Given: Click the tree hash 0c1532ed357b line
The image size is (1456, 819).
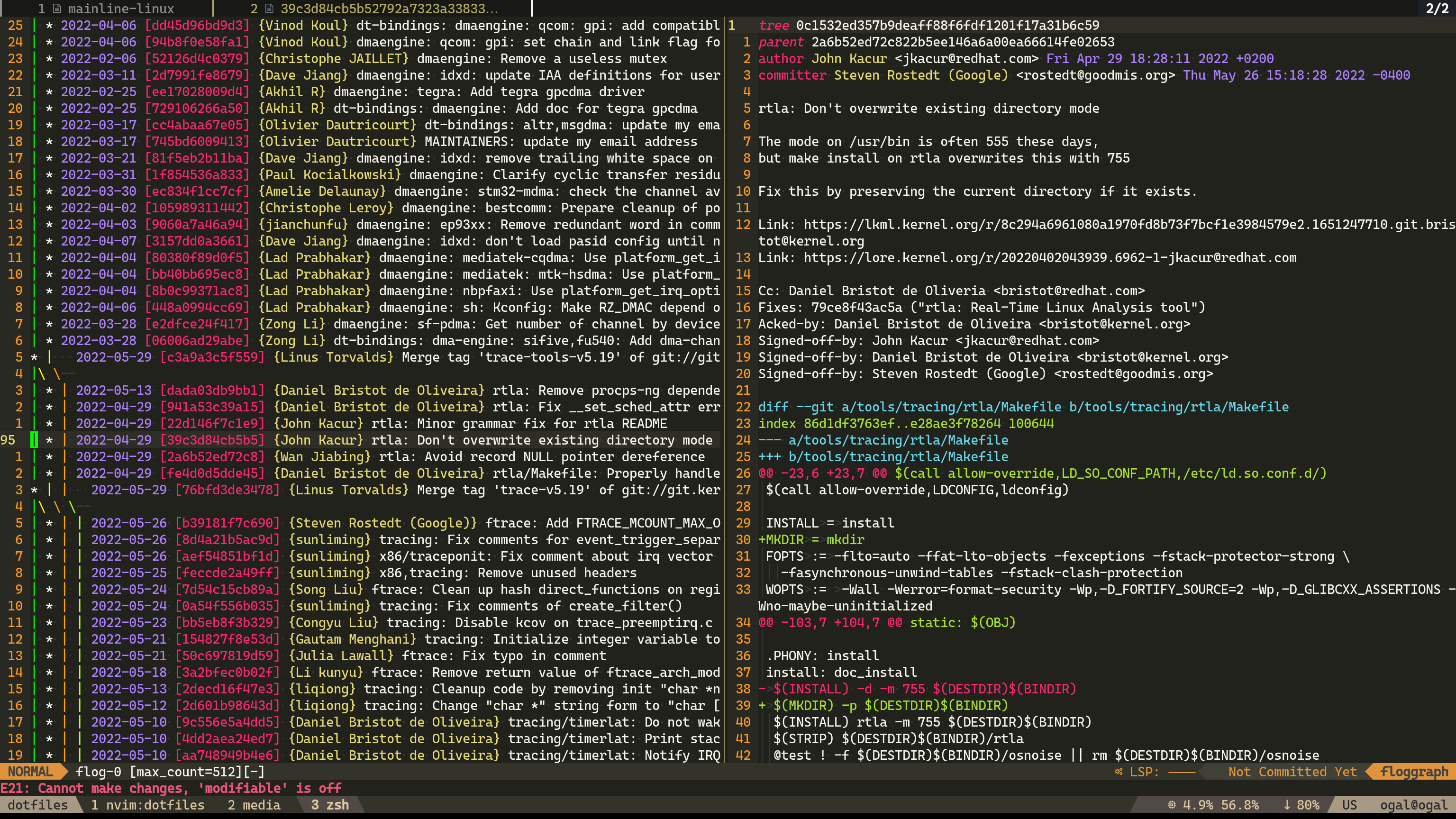Looking at the screenshot, I should 928,26.
